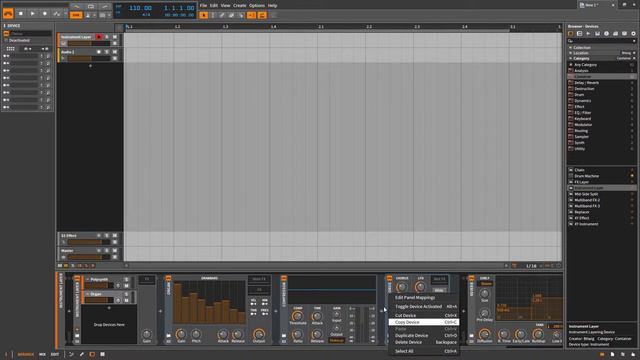Select the Eraser tool in toolbar
640x360 pixels.
tap(232, 15)
